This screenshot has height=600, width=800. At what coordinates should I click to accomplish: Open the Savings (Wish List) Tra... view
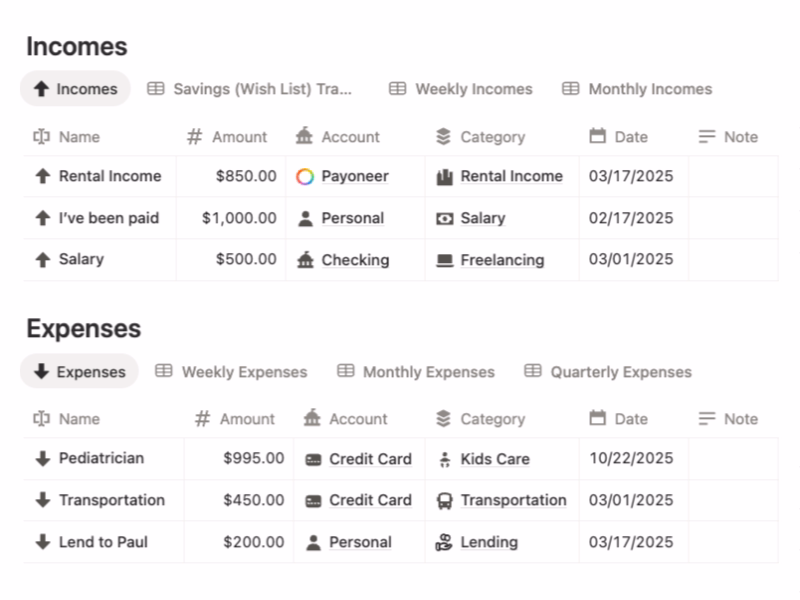(253, 89)
